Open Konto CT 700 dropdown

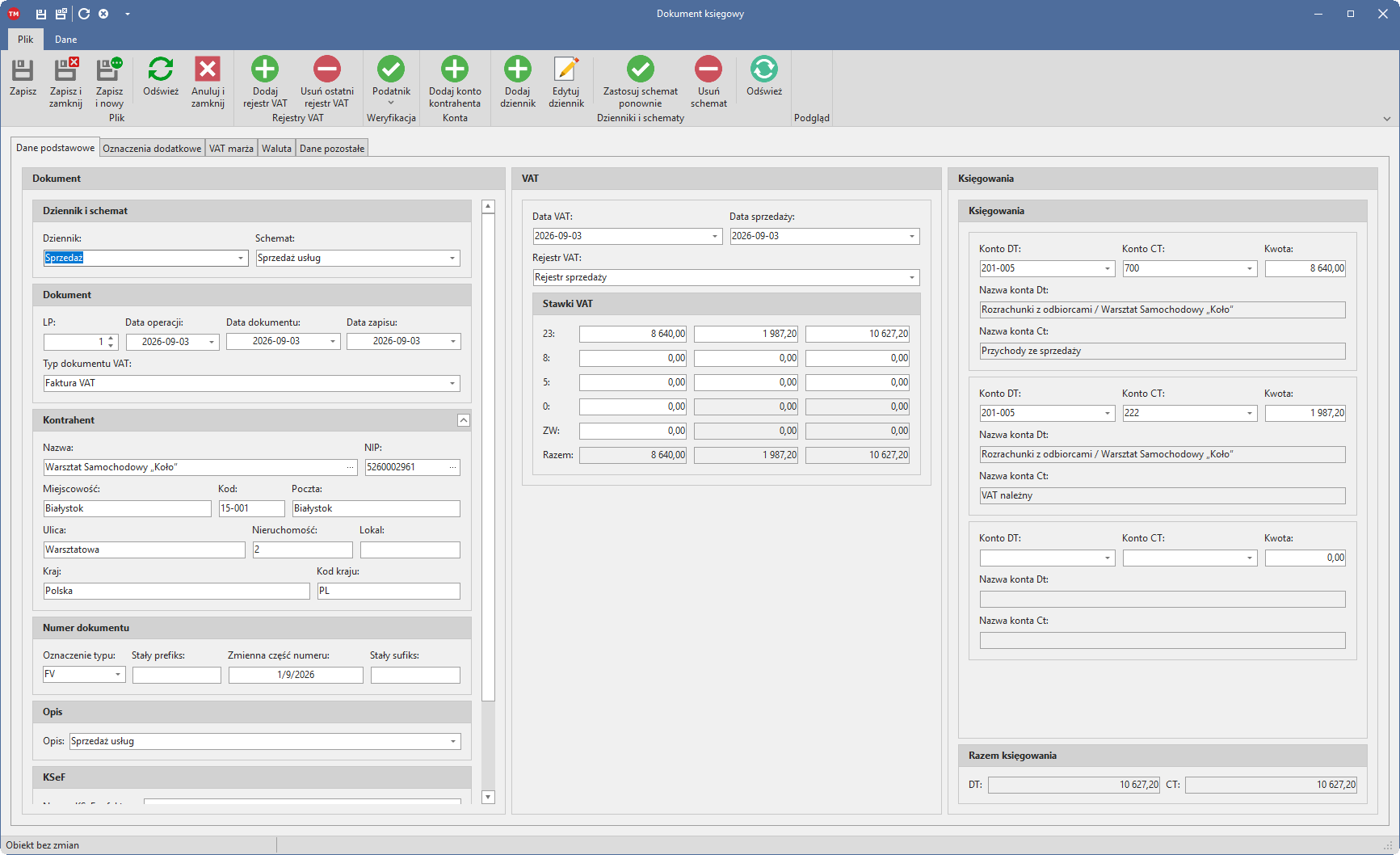tap(1250, 268)
